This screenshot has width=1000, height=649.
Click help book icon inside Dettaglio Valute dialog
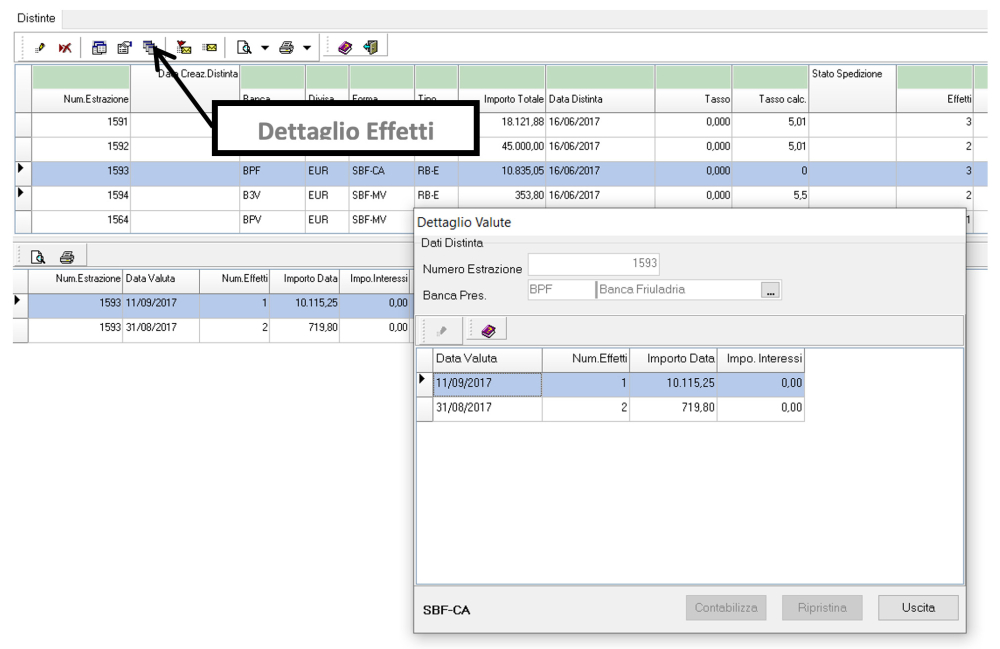(x=487, y=330)
